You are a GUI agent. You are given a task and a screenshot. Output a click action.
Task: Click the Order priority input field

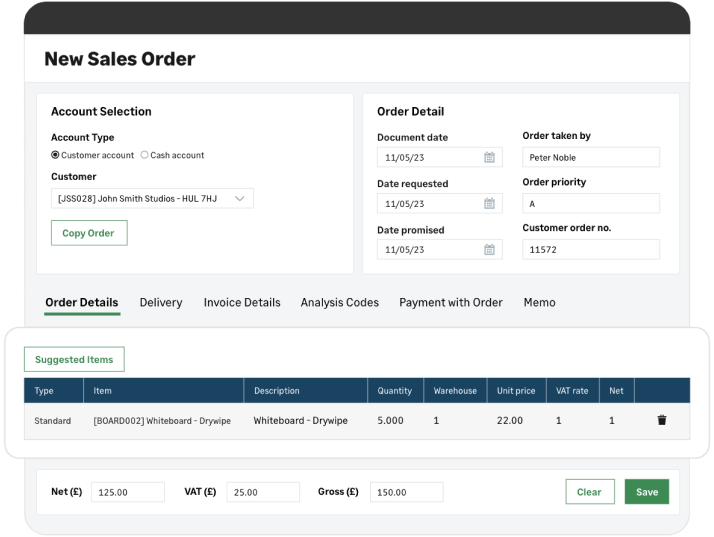[x=591, y=204]
